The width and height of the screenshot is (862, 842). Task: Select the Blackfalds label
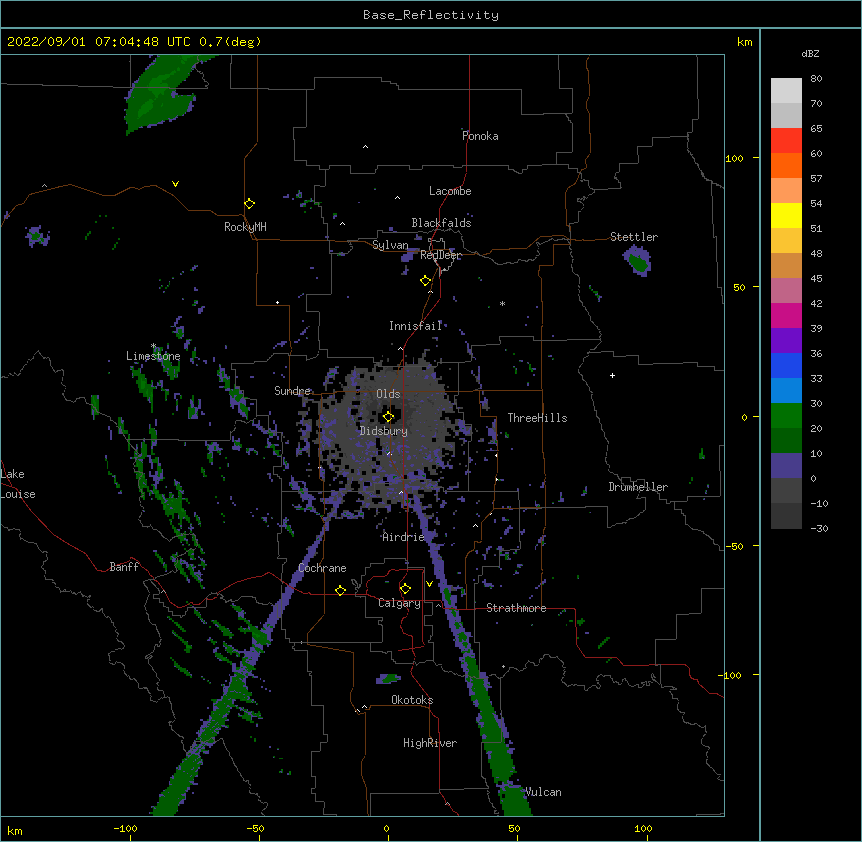(441, 223)
